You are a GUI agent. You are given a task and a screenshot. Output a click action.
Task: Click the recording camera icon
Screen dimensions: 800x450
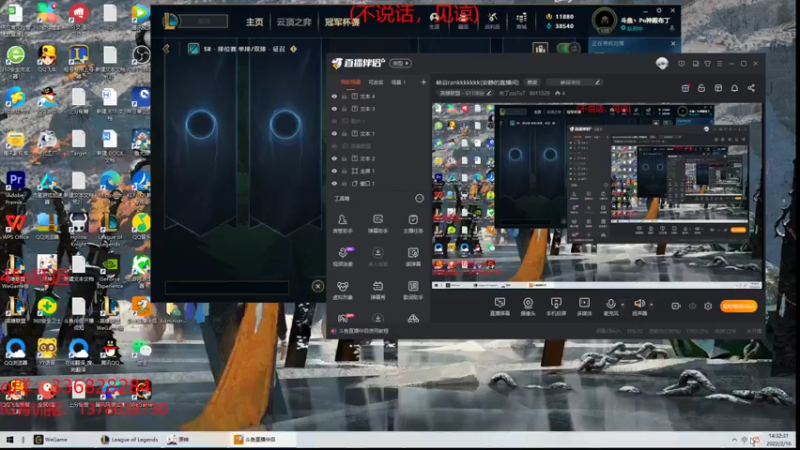676,306
